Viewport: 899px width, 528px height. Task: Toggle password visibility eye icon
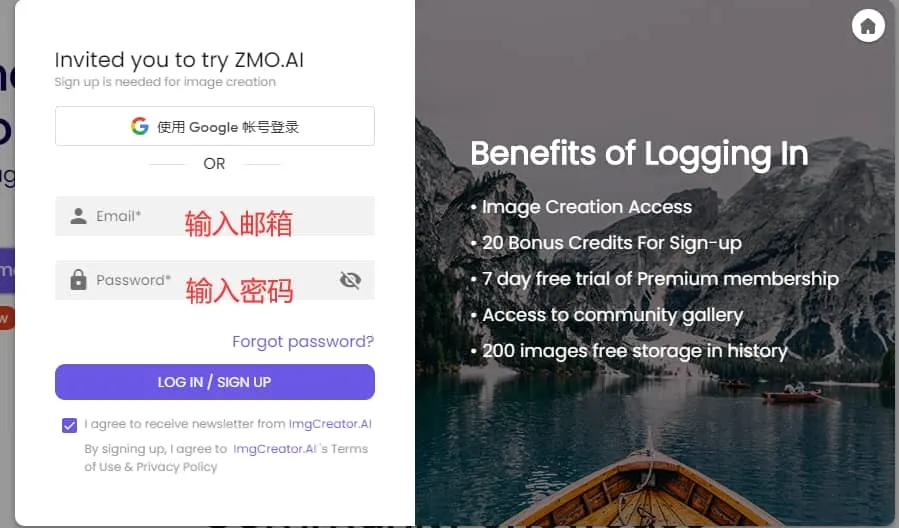[350, 280]
